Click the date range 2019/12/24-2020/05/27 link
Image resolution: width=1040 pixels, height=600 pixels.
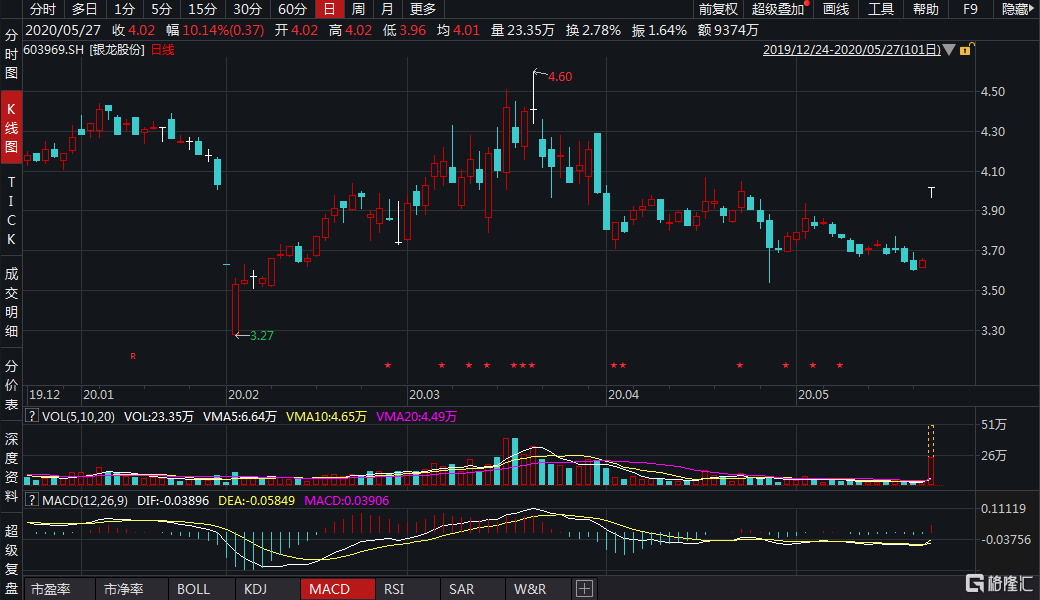[x=852, y=50]
